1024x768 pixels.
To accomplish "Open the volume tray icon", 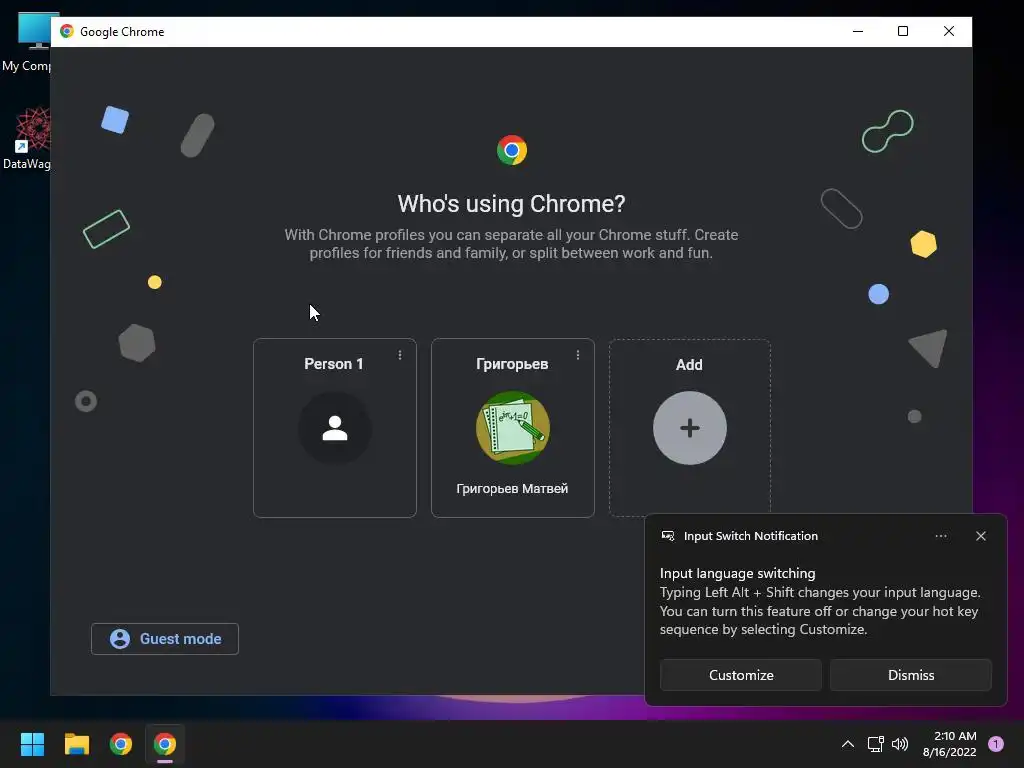I will tap(900, 744).
